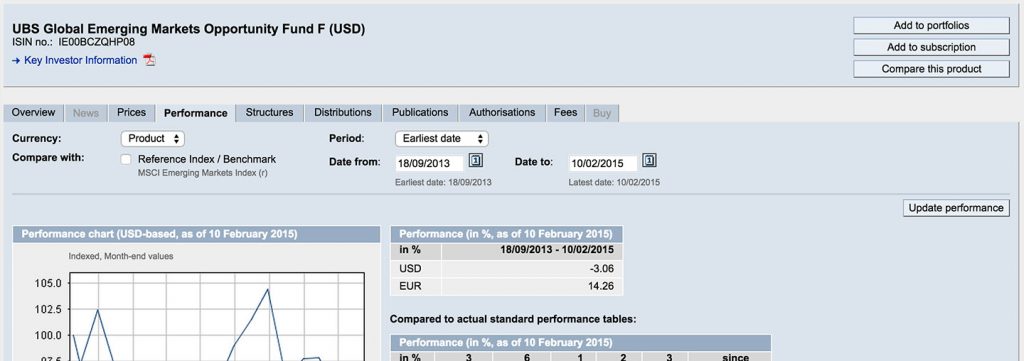This screenshot has width=1024, height=361.
Task: Toggle Reference Index / Benchmark checkbox
Action: click(x=125, y=160)
